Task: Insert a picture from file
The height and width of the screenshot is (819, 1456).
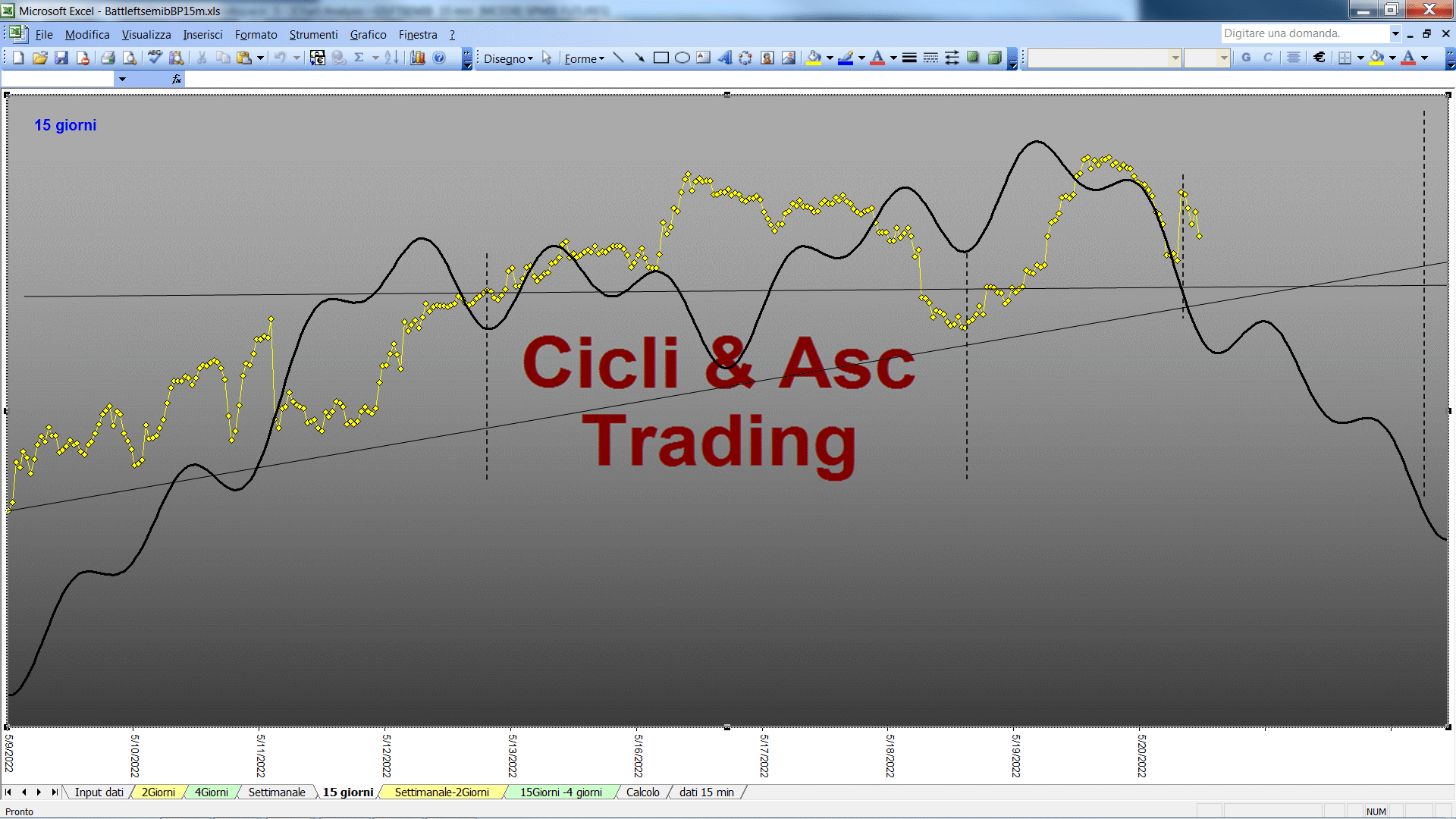Action: (789, 58)
